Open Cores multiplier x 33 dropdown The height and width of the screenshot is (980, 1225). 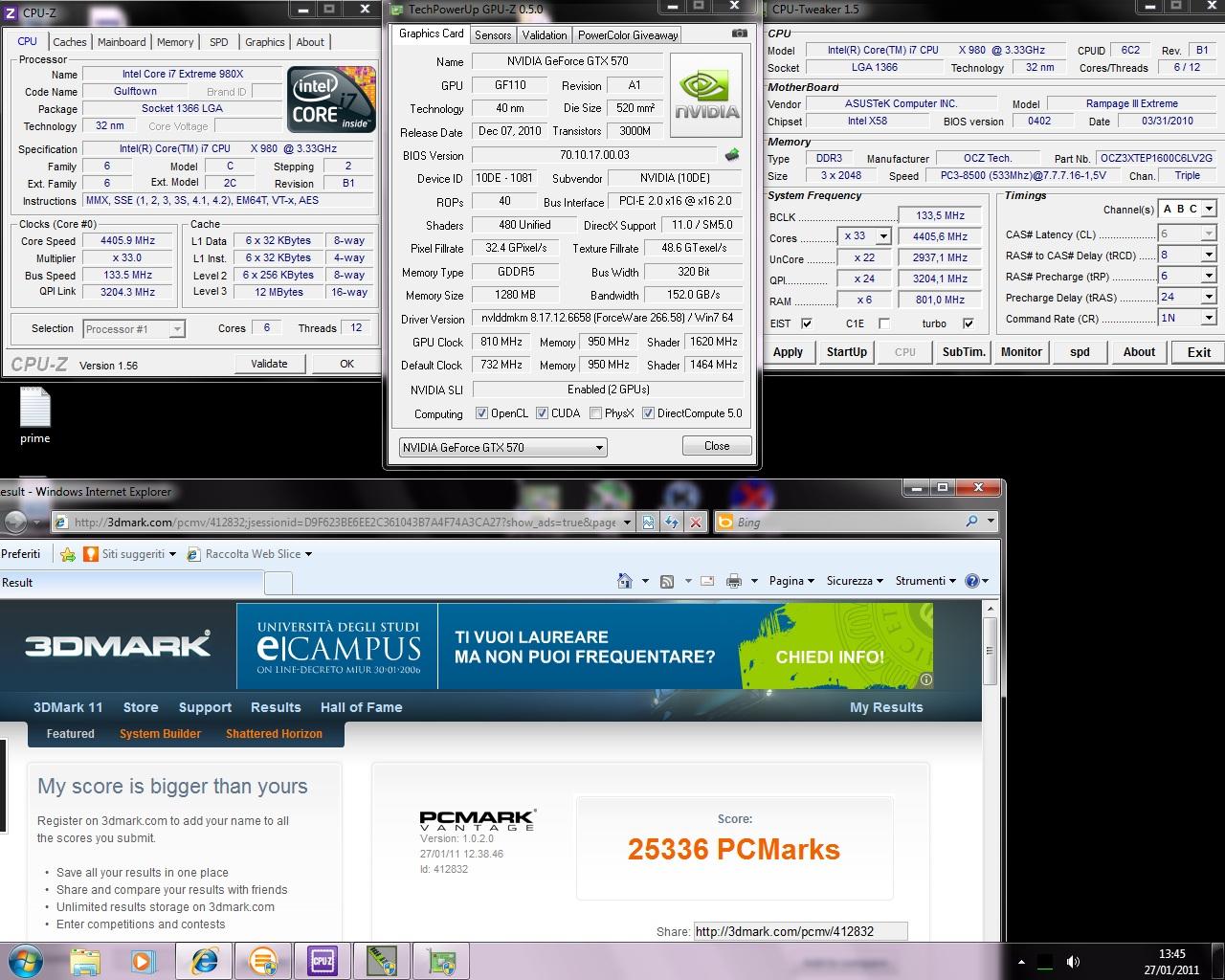(882, 236)
